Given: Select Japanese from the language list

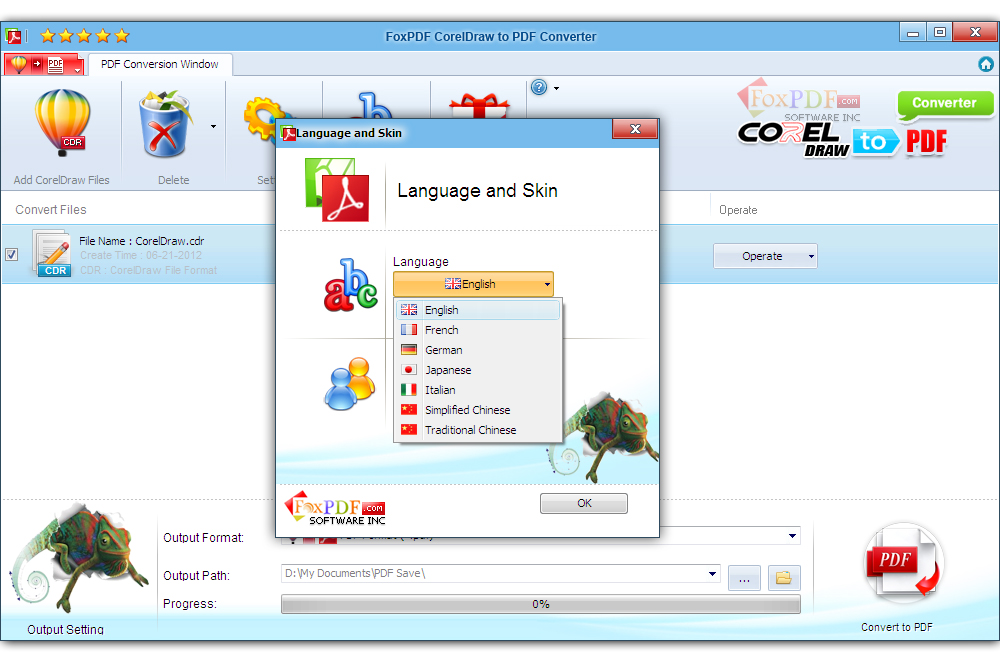Looking at the screenshot, I should pos(478,370).
